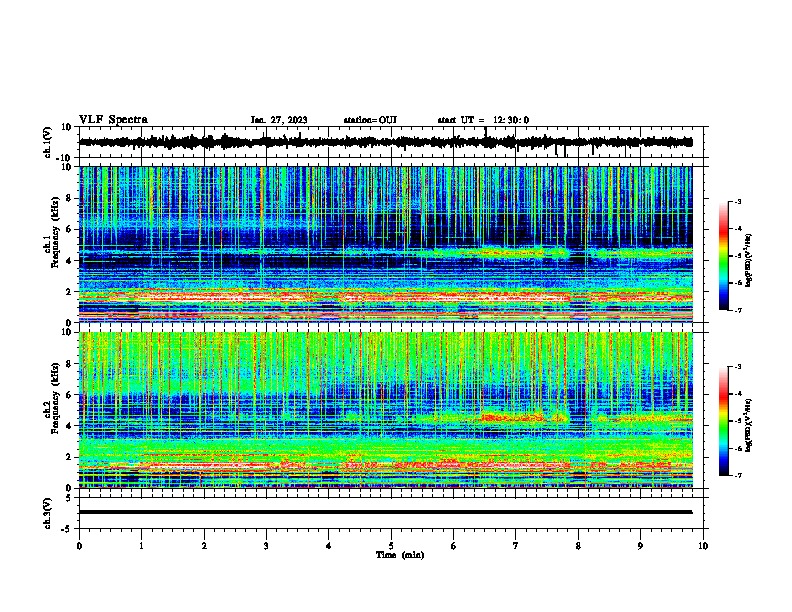The width and height of the screenshot is (792, 612).
Task: Click the "ch.3(V)" axis label
Action: pos(48,513)
